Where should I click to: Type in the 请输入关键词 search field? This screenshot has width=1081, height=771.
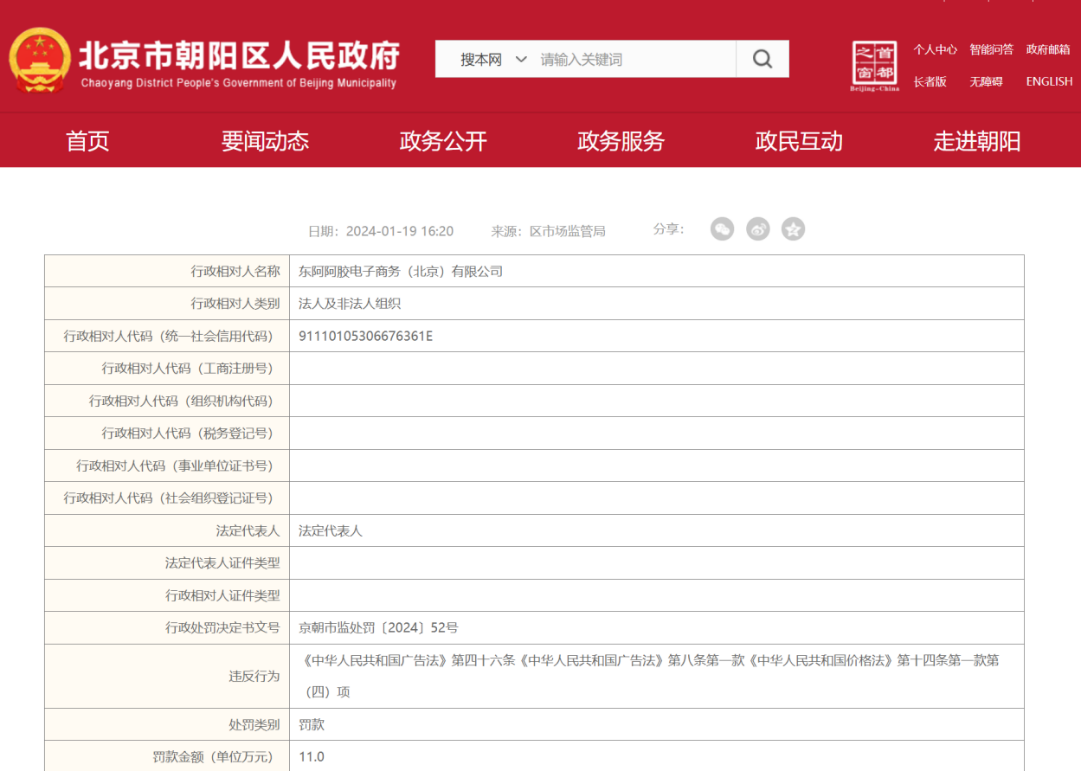(635, 60)
